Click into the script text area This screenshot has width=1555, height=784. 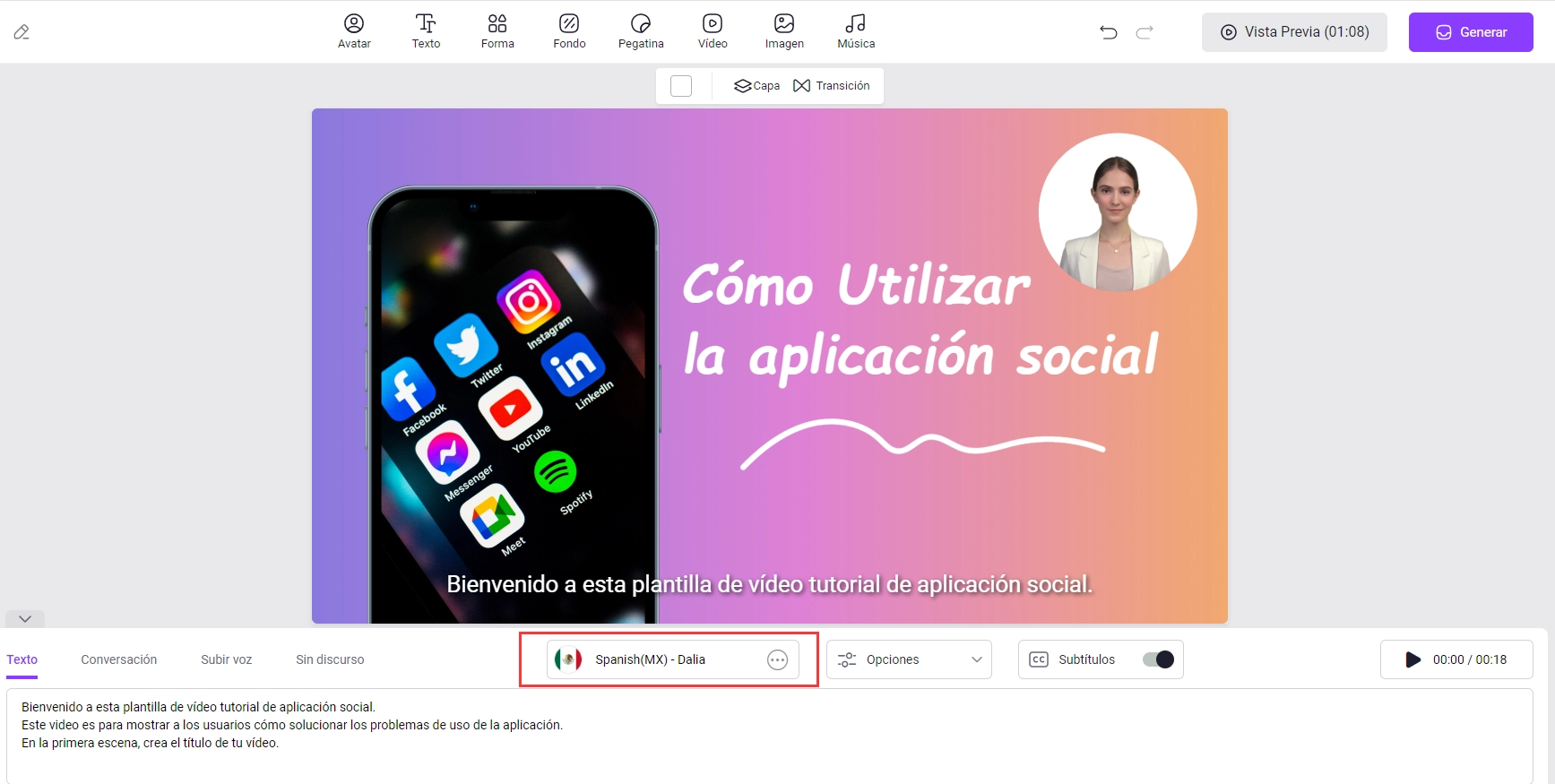click(770, 737)
